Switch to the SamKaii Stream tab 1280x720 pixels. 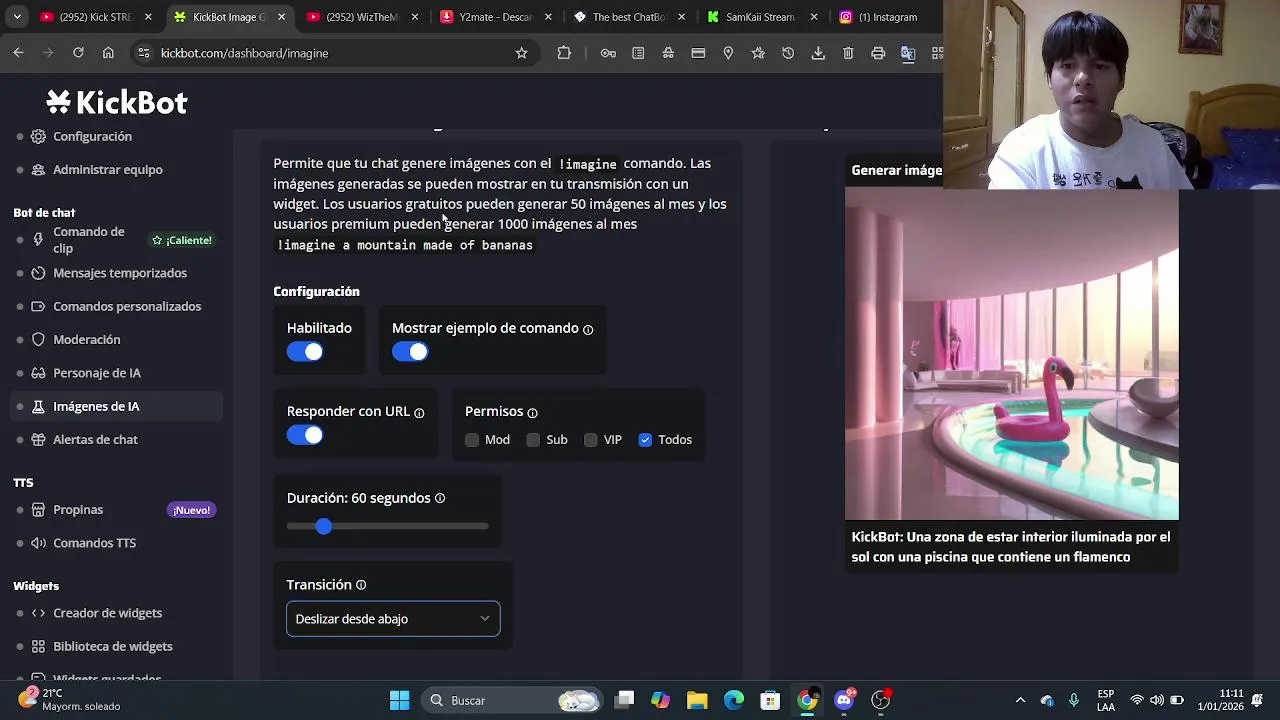pyautogui.click(x=760, y=17)
